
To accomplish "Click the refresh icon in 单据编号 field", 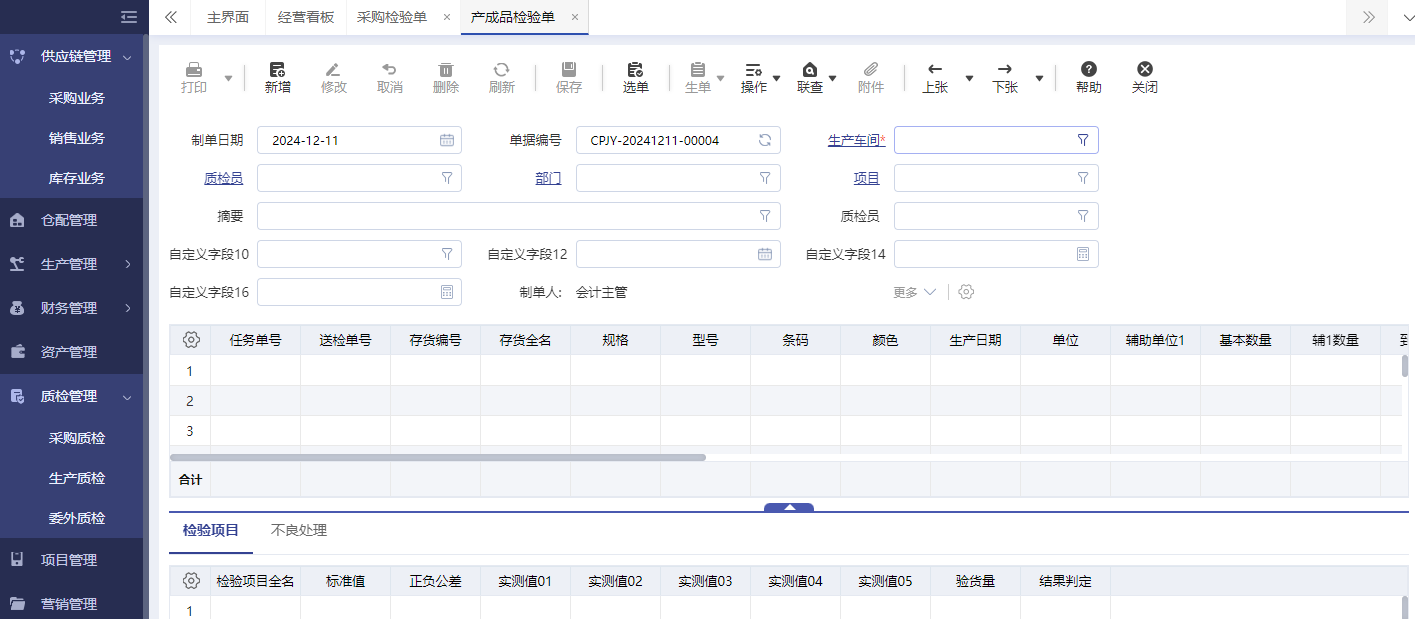I will coord(764,140).
